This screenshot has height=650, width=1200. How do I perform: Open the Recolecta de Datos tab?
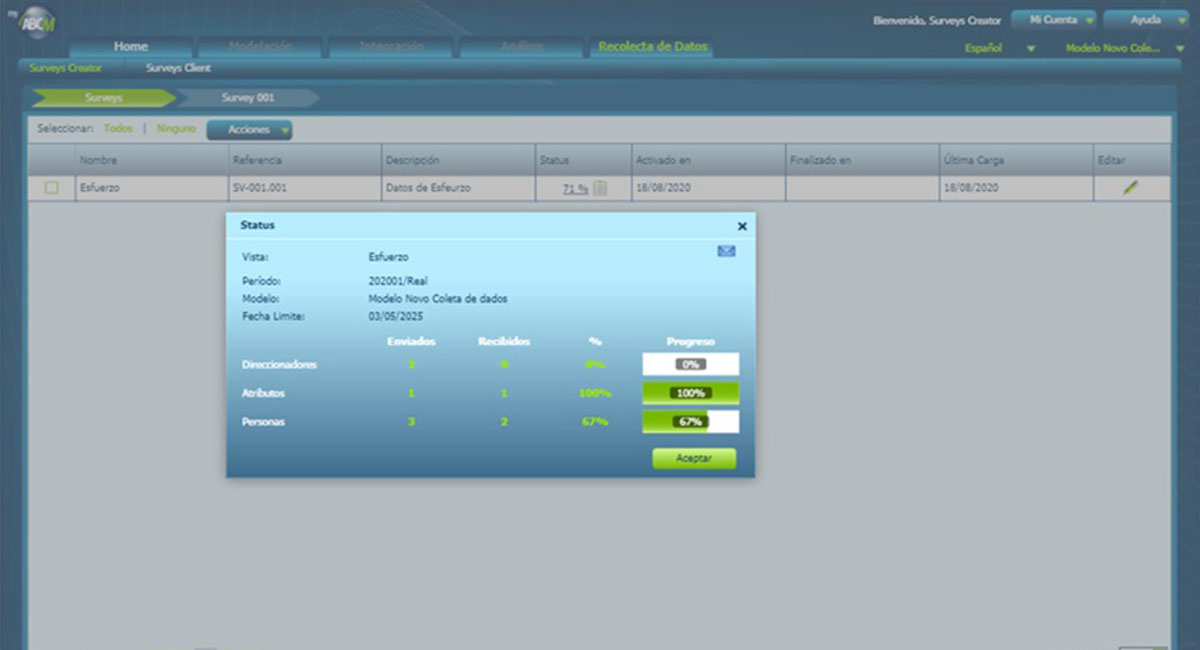point(652,47)
